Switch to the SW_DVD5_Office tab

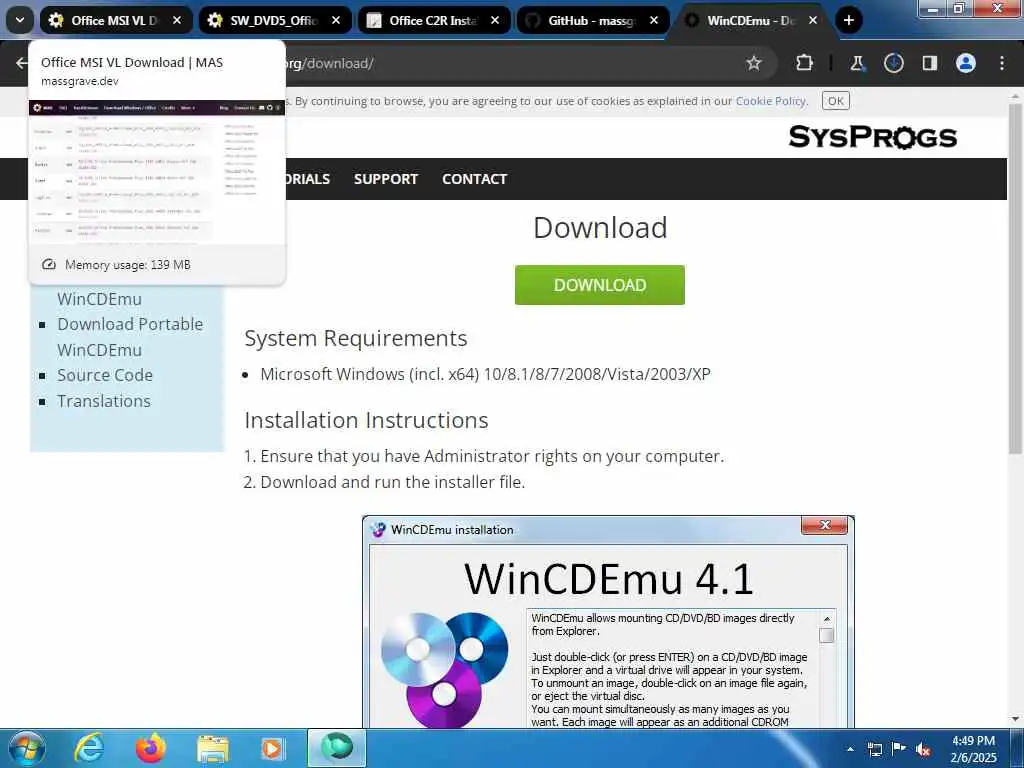274,20
